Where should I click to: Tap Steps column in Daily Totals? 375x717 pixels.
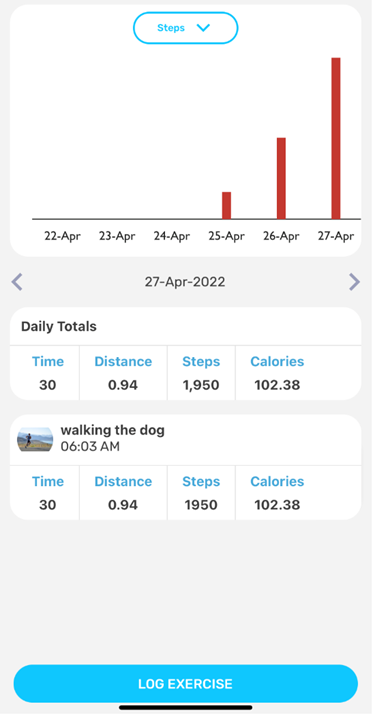pos(201,373)
